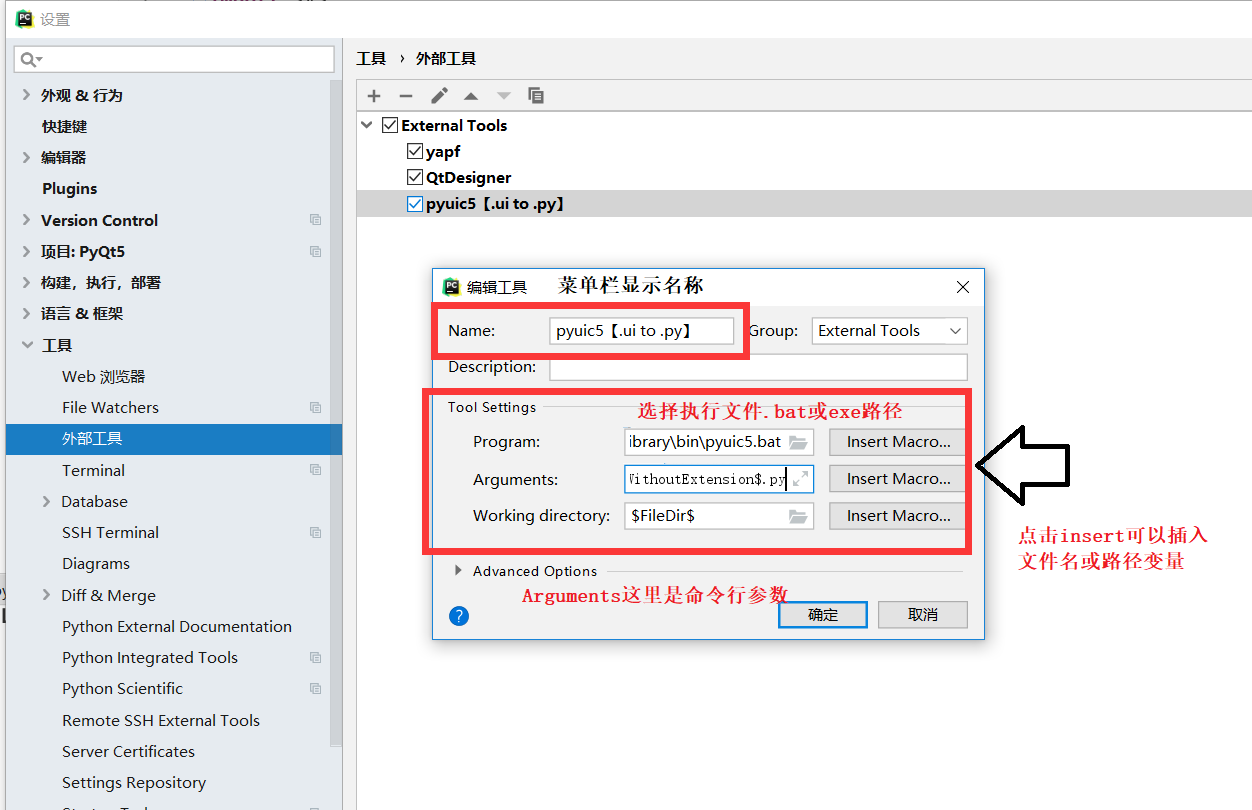Expand 外观 & 行为 settings category

coord(26,95)
